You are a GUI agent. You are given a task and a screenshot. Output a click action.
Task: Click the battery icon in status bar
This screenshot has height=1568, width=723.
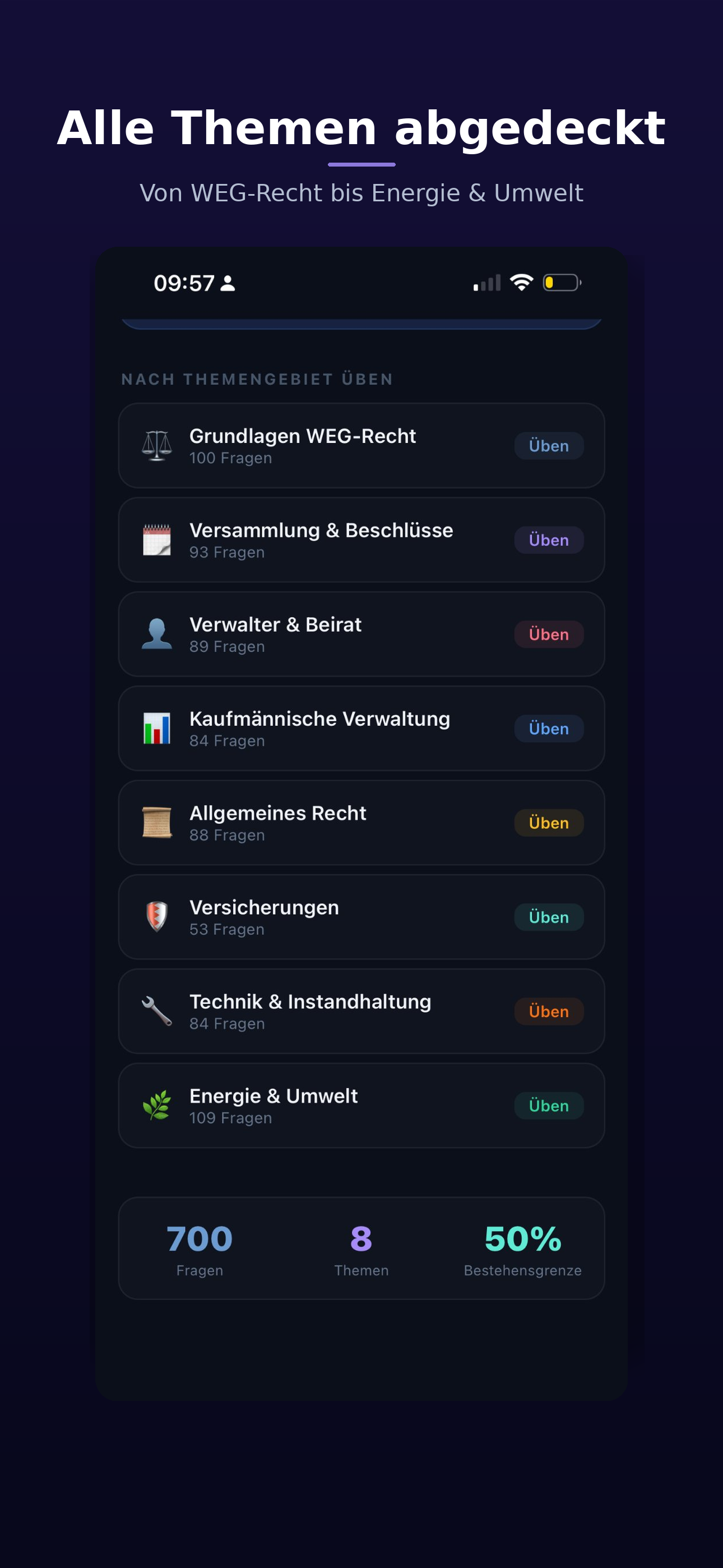(x=561, y=283)
